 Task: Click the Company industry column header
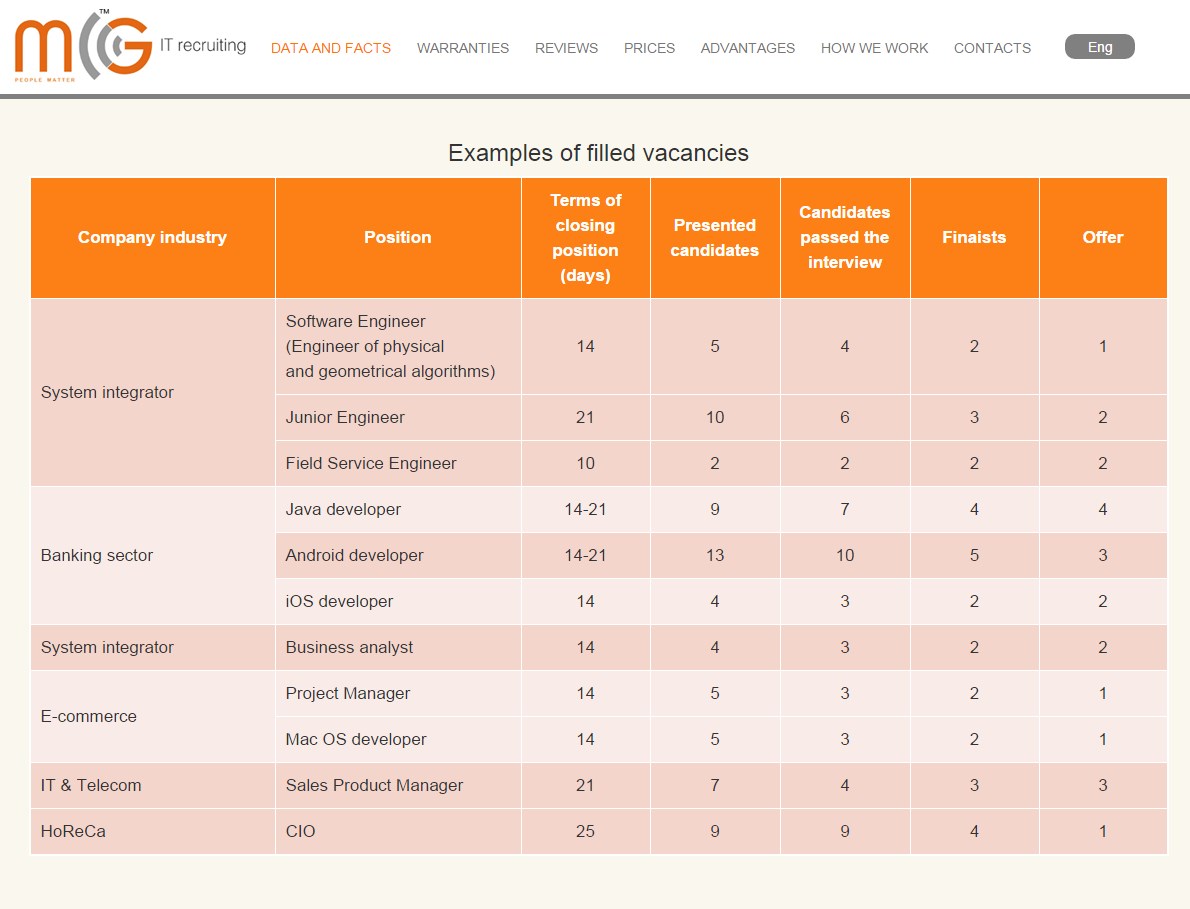pos(152,237)
